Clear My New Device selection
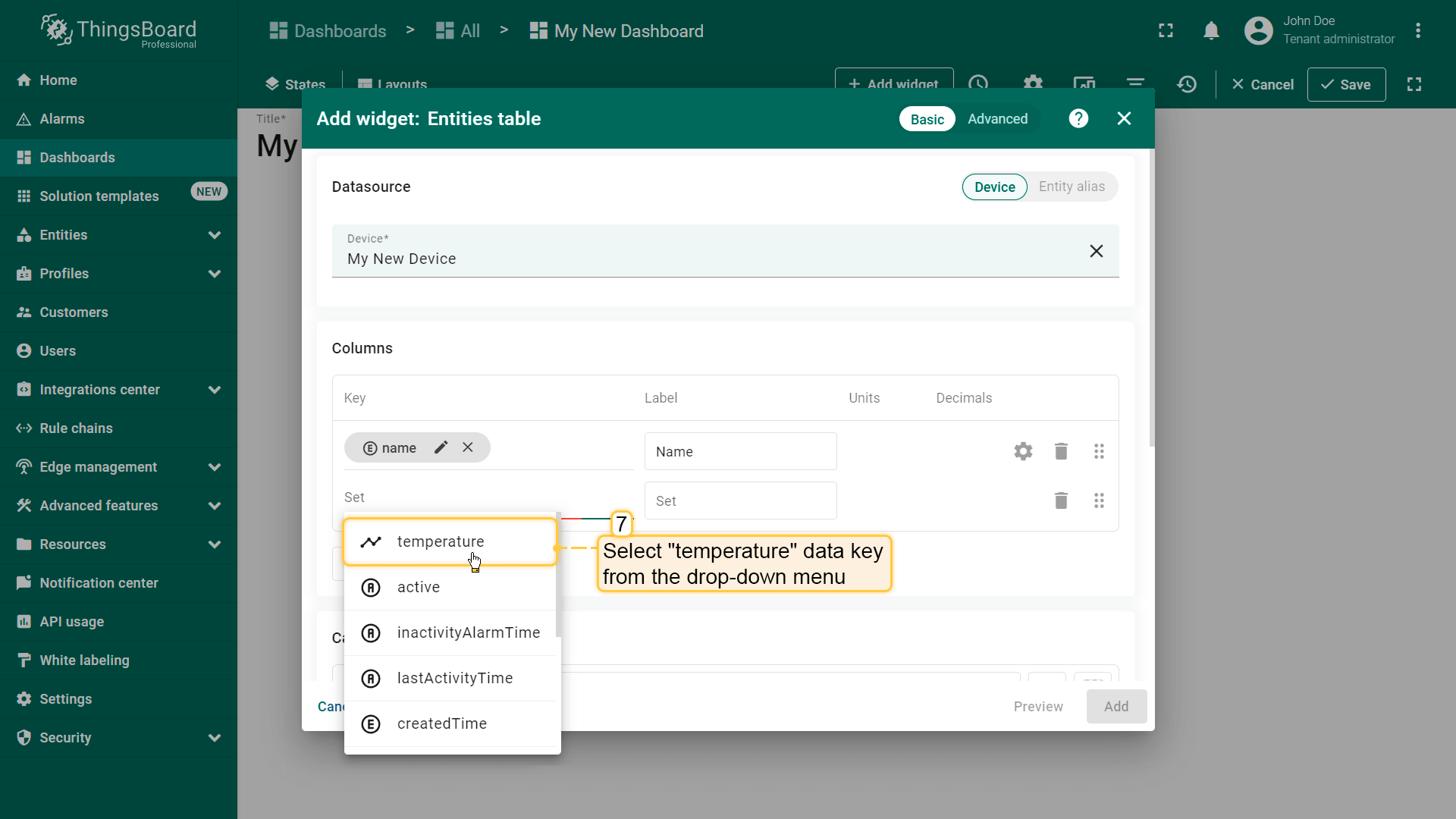This screenshot has height=819, width=1456. [1096, 251]
